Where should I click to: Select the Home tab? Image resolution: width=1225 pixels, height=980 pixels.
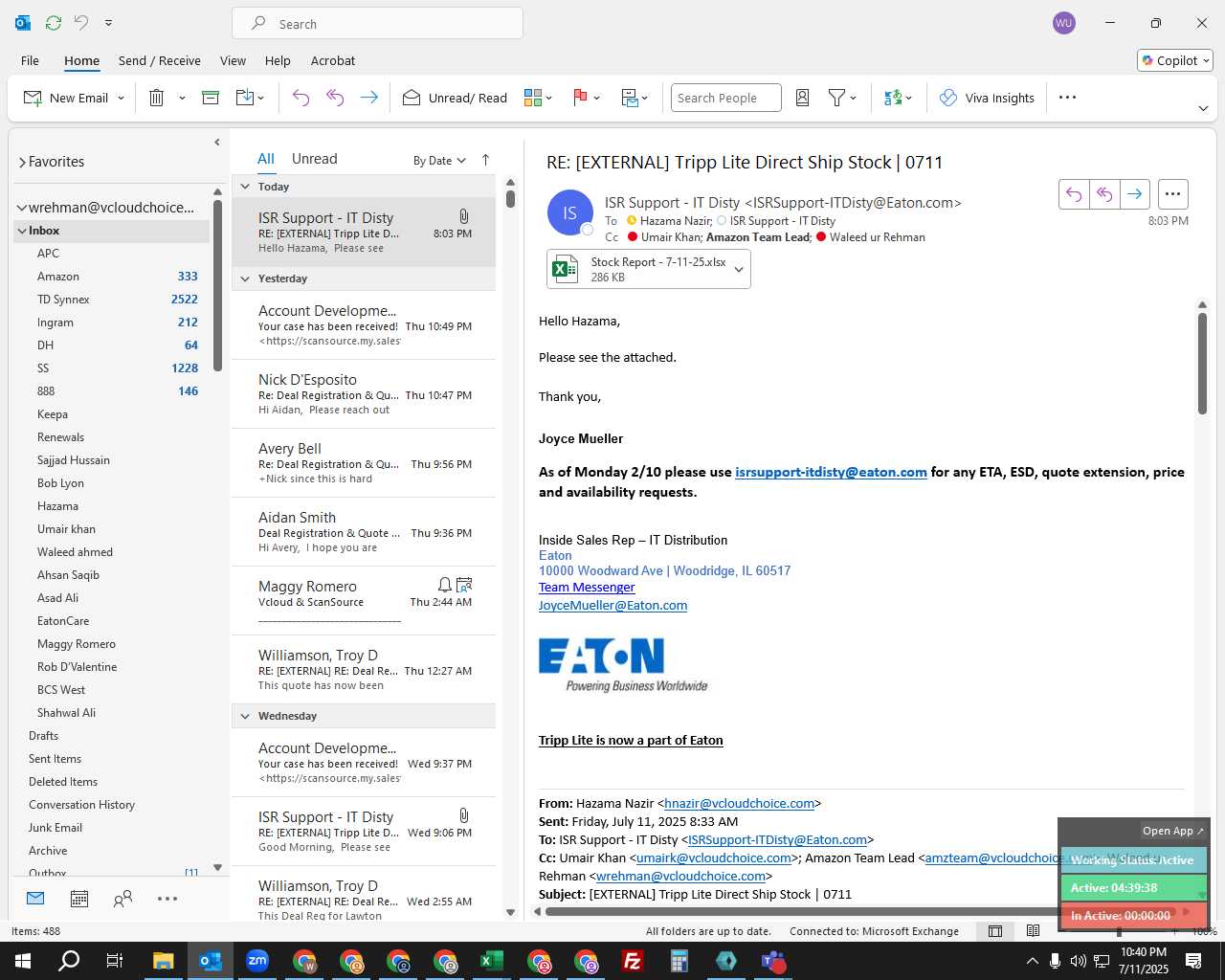point(81,60)
